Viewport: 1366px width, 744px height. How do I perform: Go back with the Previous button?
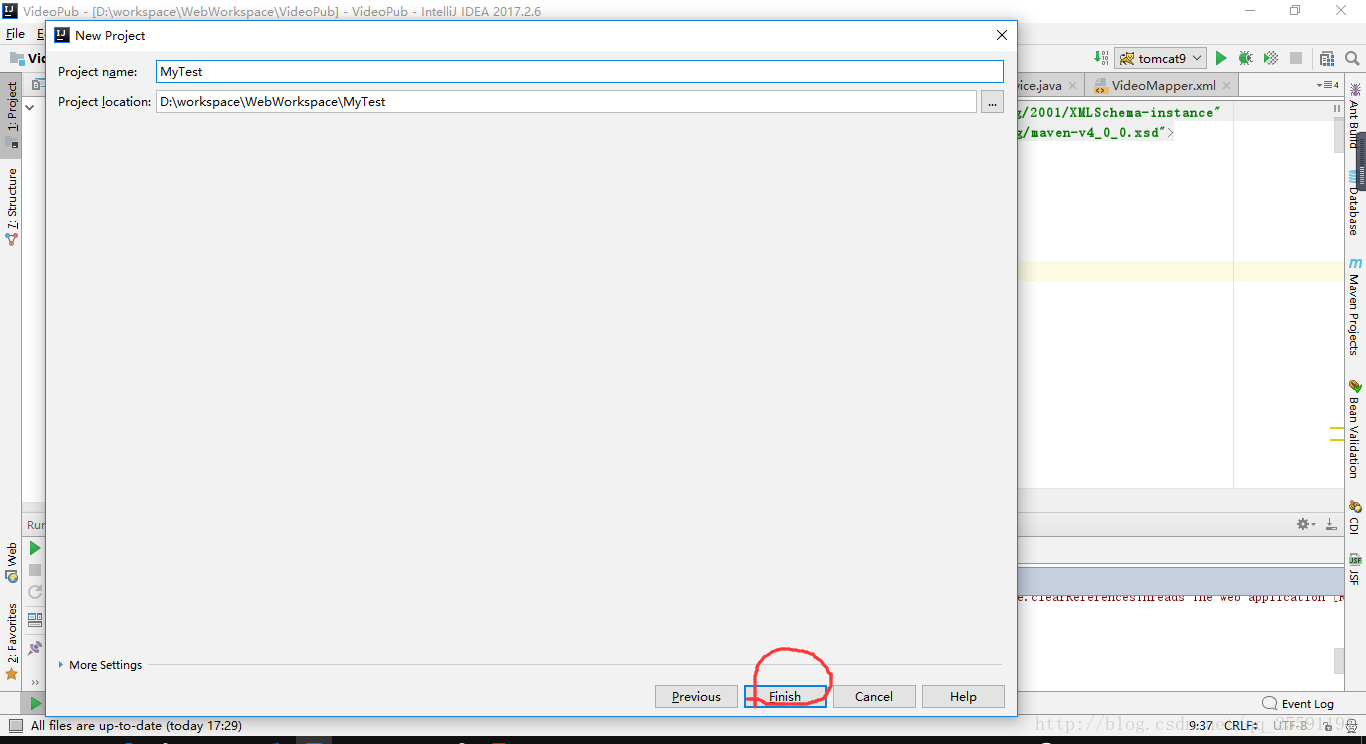[696, 697]
